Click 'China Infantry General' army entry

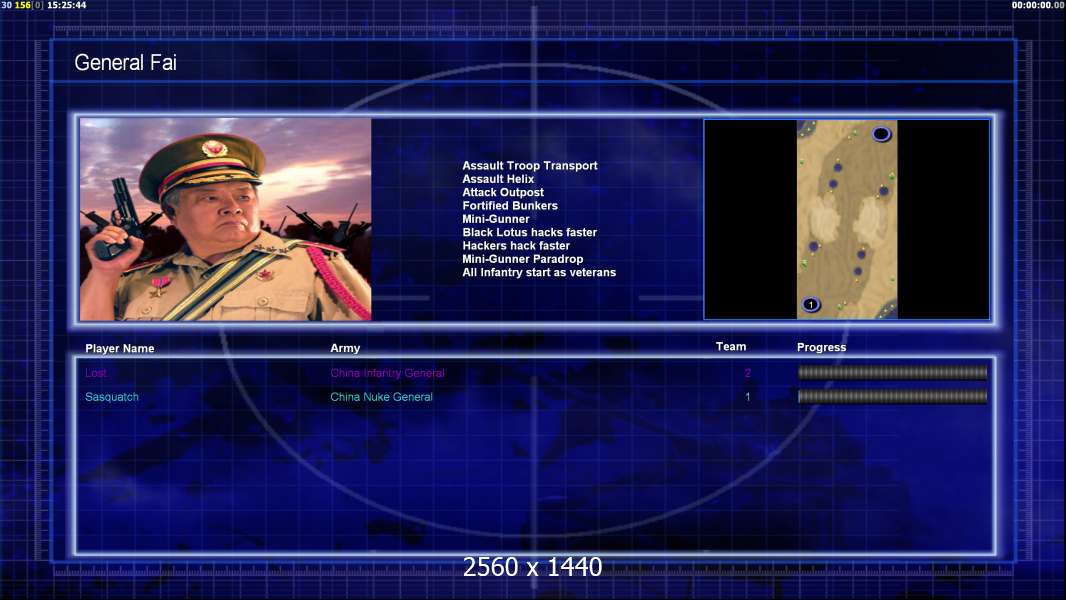tap(388, 373)
